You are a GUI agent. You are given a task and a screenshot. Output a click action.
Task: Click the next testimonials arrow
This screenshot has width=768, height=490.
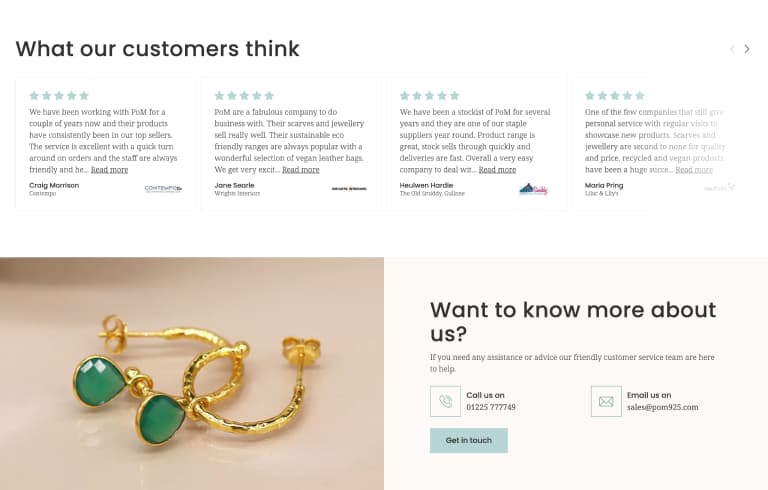pos(746,49)
